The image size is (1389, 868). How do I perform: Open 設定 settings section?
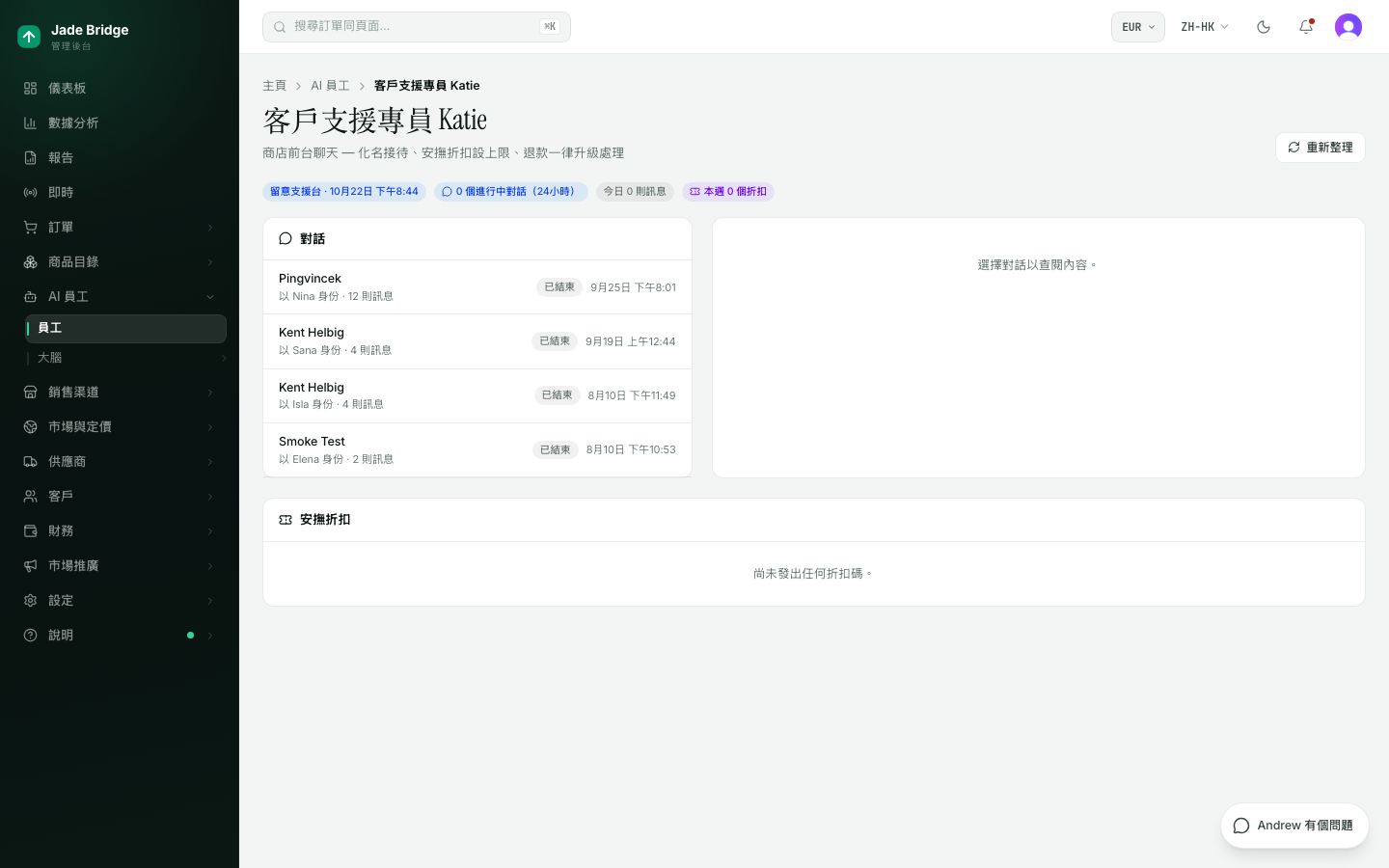pos(120,600)
